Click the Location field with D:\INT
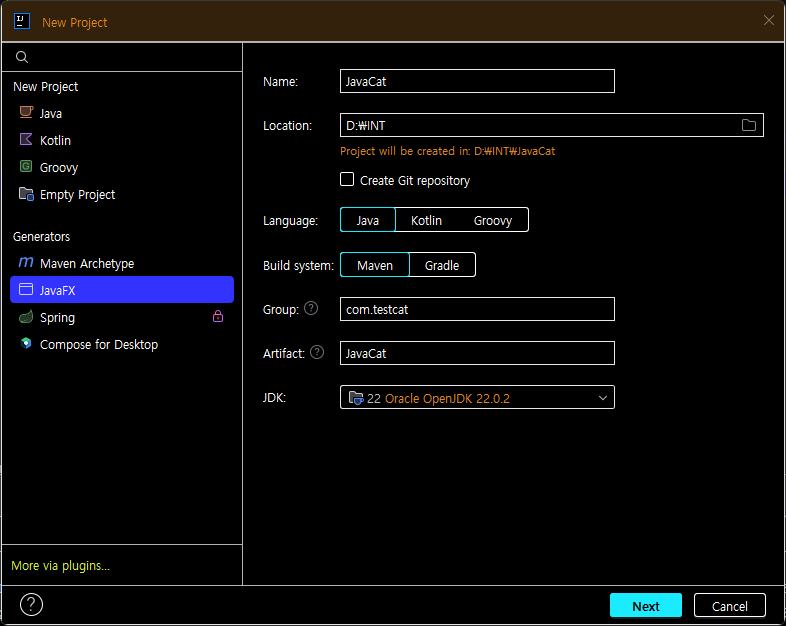This screenshot has height=626, width=786. 551,125
